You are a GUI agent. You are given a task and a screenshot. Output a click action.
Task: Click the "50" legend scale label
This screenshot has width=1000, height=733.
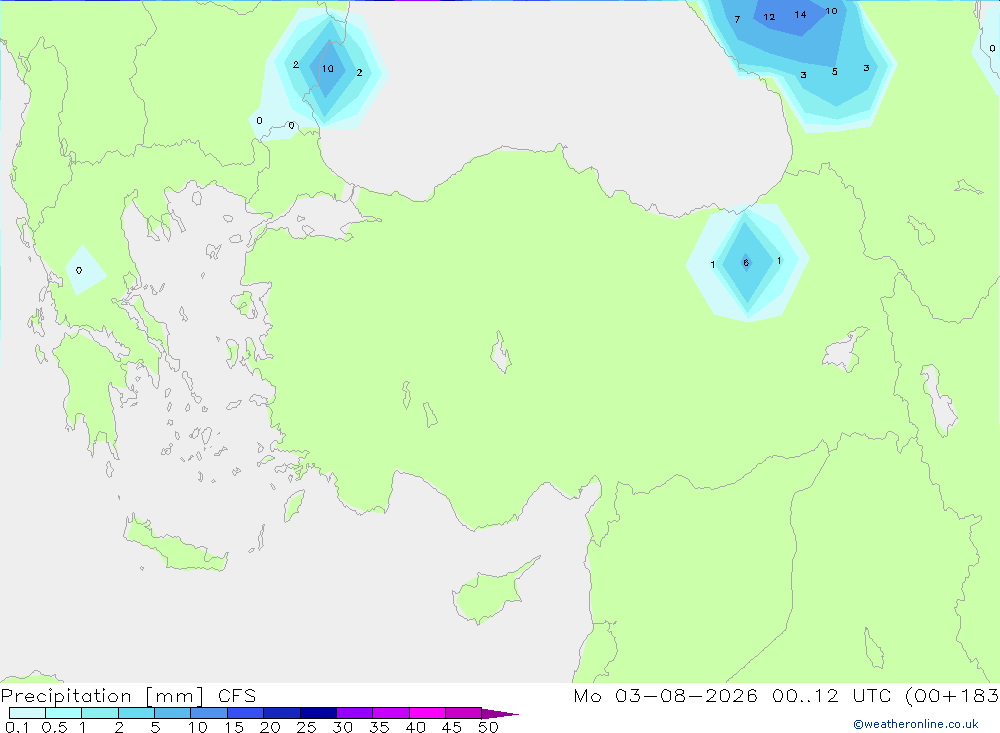click(x=489, y=727)
